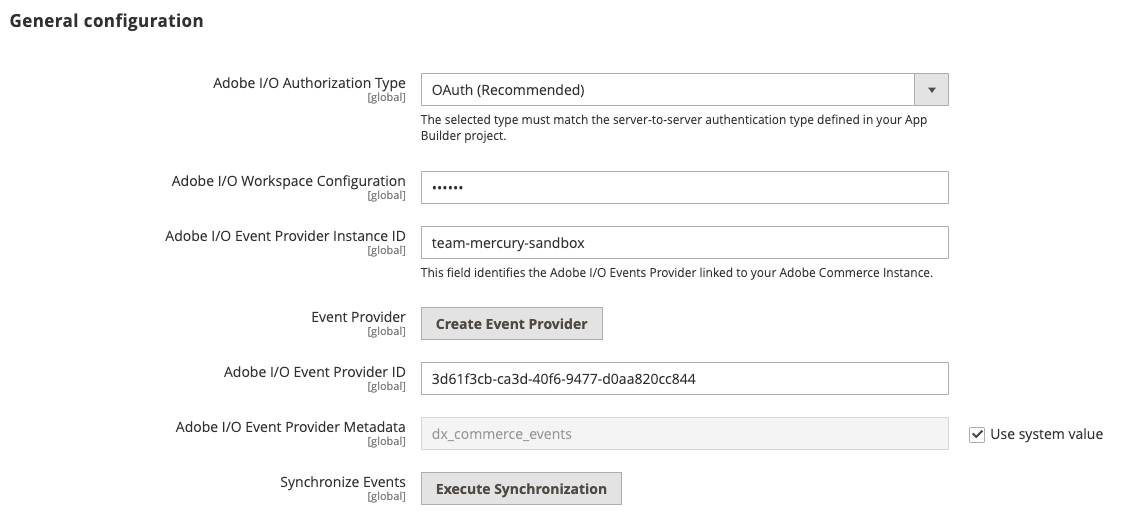Click the disabled dx_commerce_events metadata field
This screenshot has height=518, width=1133.
684,433
